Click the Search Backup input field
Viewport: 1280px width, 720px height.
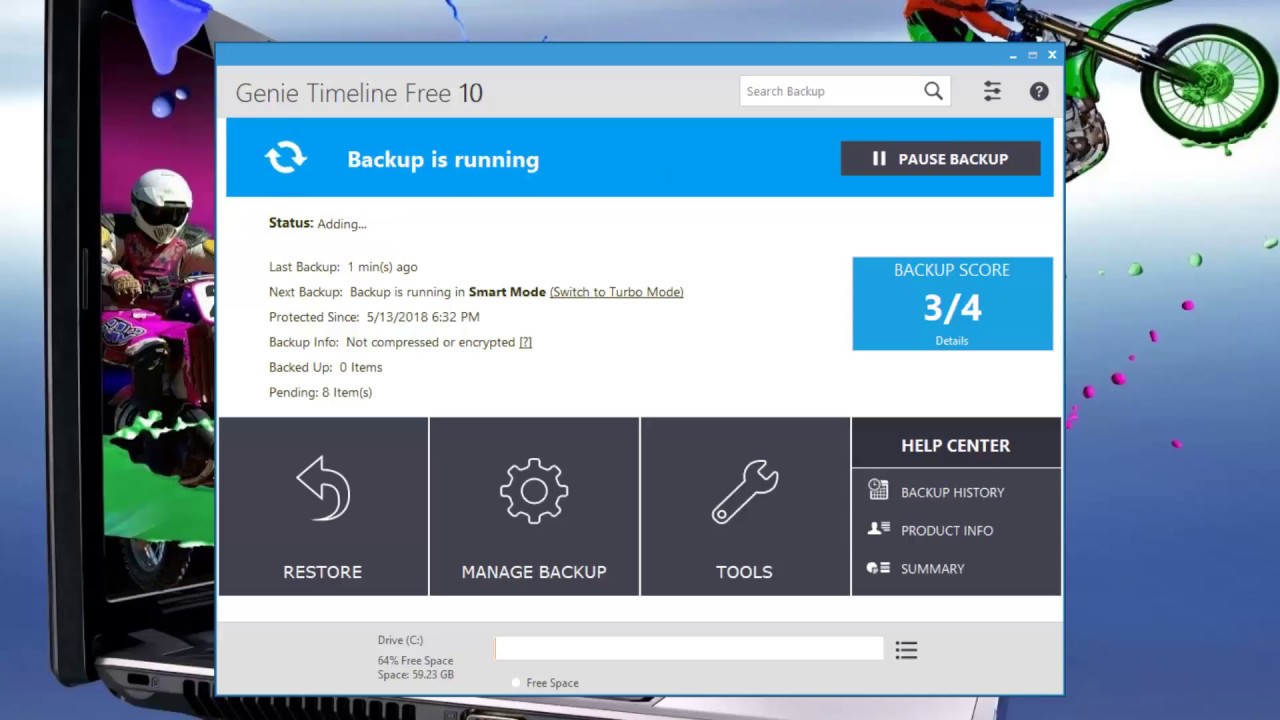[830, 91]
